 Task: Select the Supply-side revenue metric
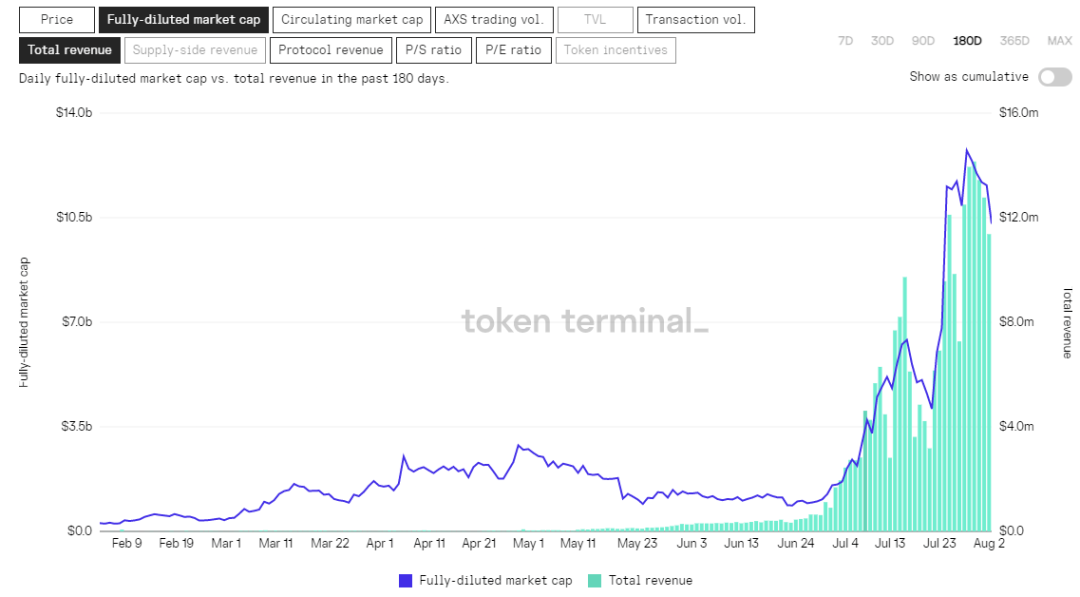coord(195,50)
